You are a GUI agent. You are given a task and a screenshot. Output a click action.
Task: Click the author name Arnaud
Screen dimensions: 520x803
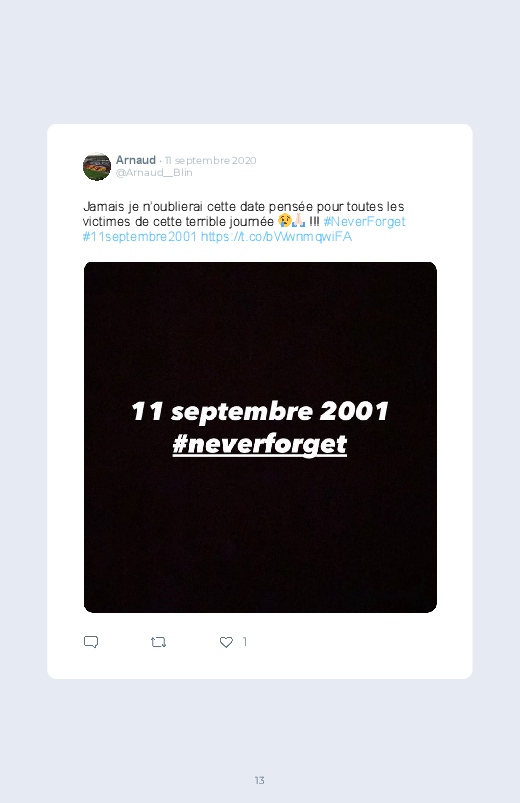(136, 160)
